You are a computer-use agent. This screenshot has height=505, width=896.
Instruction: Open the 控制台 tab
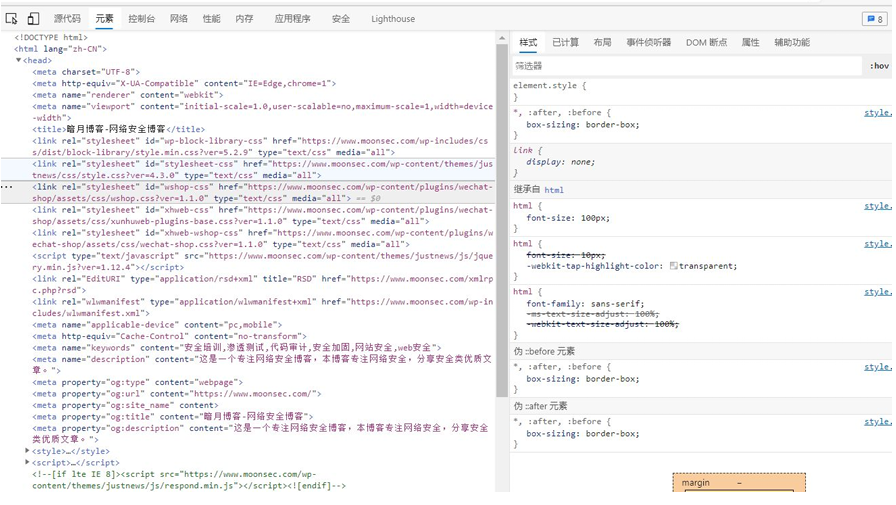tap(142, 19)
